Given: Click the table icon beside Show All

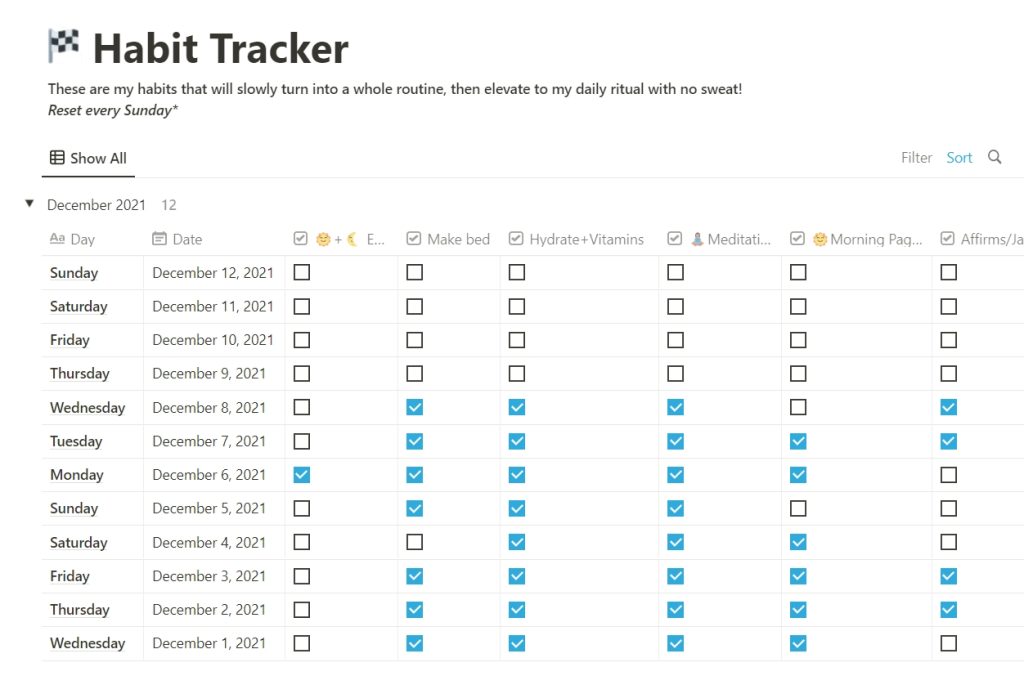Looking at the screenshot, I should click(57, 157).
